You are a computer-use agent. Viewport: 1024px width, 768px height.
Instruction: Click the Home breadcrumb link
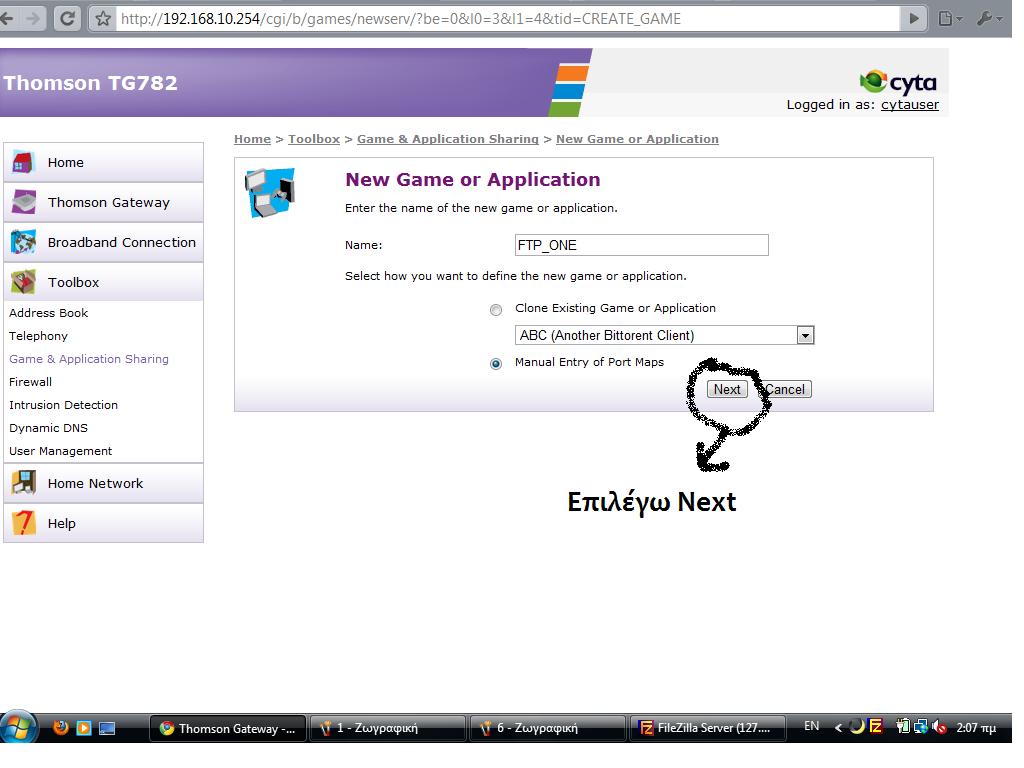(252, 139)
